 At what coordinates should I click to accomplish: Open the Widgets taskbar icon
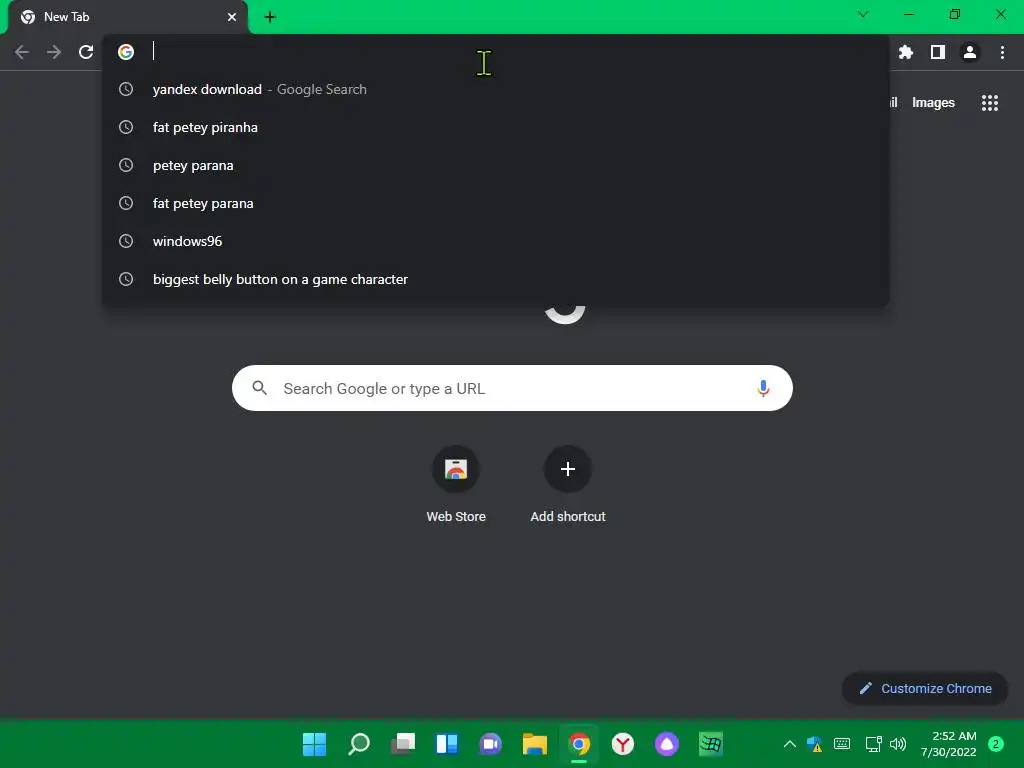[447, 744]
